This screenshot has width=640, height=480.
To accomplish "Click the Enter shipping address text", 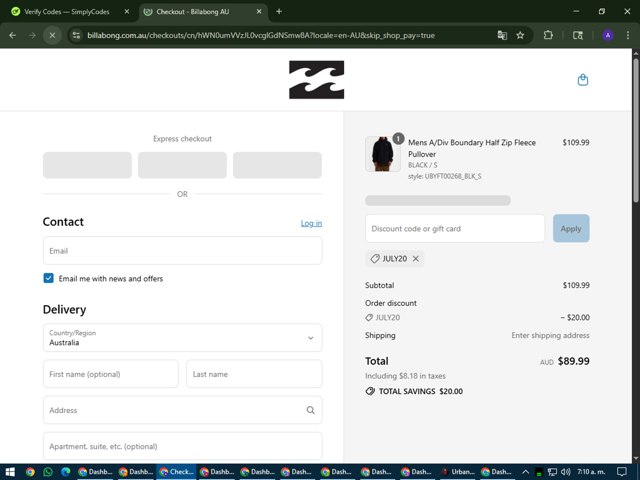I will tap(551, 336).
